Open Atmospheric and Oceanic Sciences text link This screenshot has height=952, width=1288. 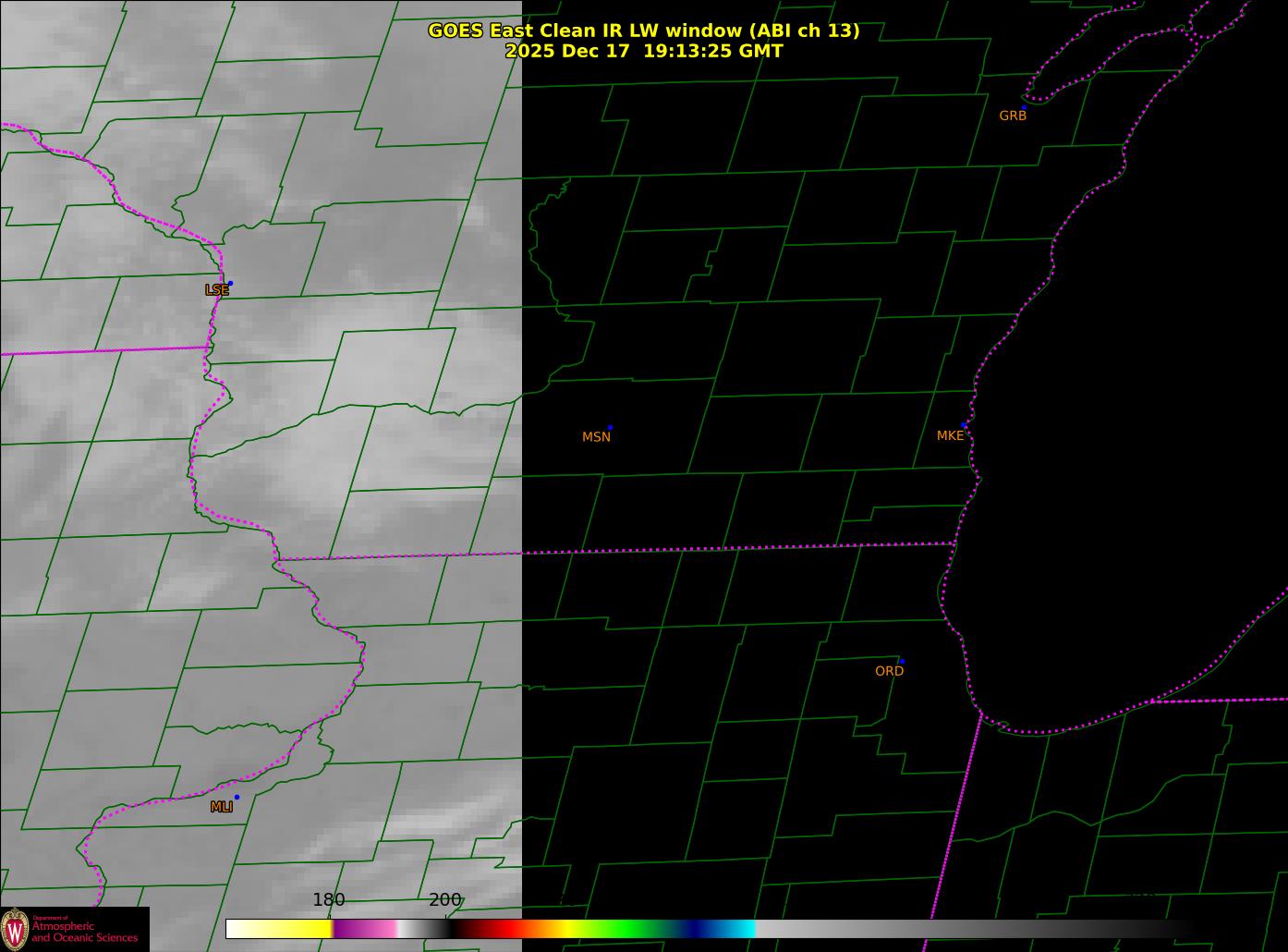click(85, 932)
